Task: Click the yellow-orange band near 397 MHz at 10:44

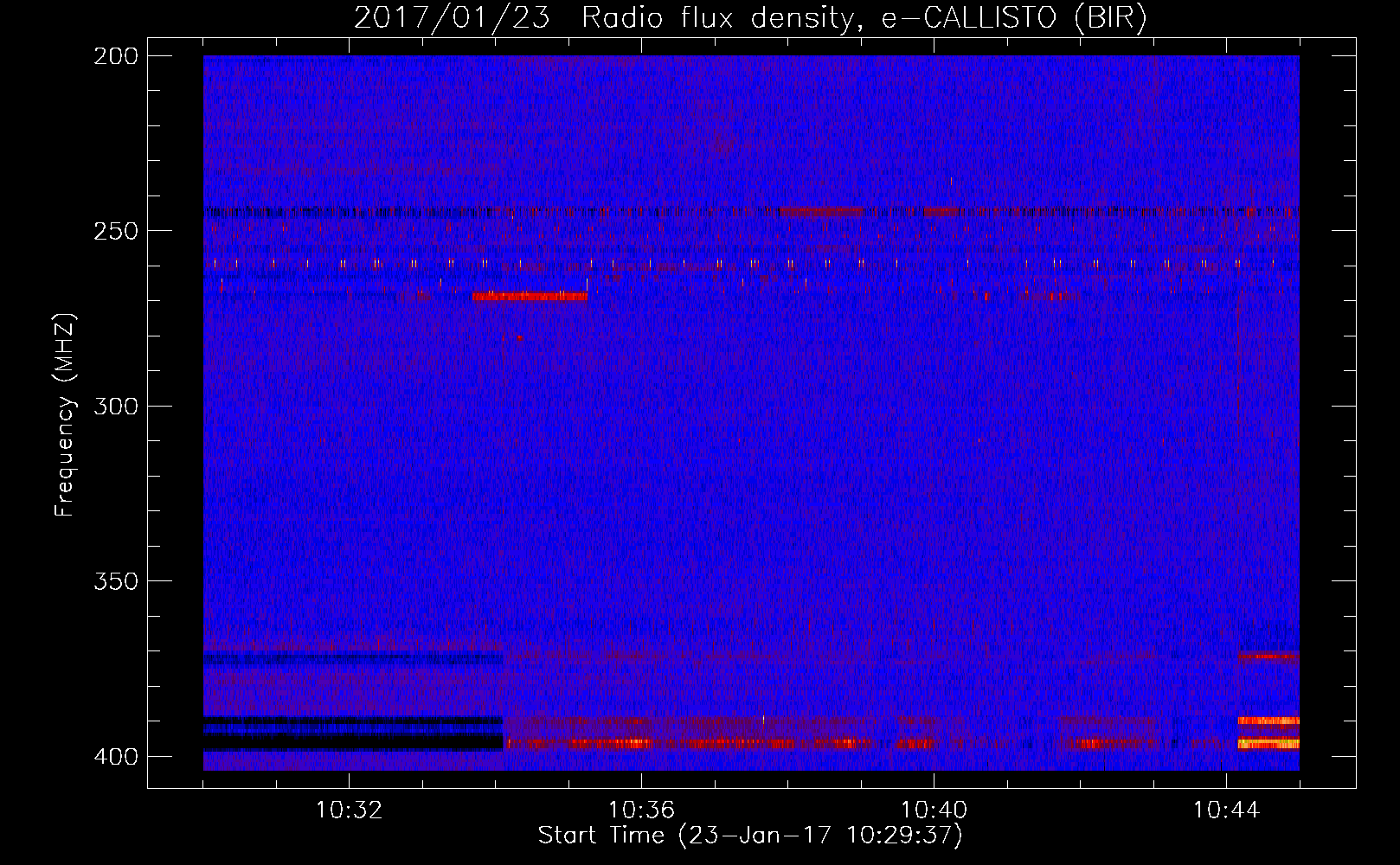Action: pos(1268,743)
